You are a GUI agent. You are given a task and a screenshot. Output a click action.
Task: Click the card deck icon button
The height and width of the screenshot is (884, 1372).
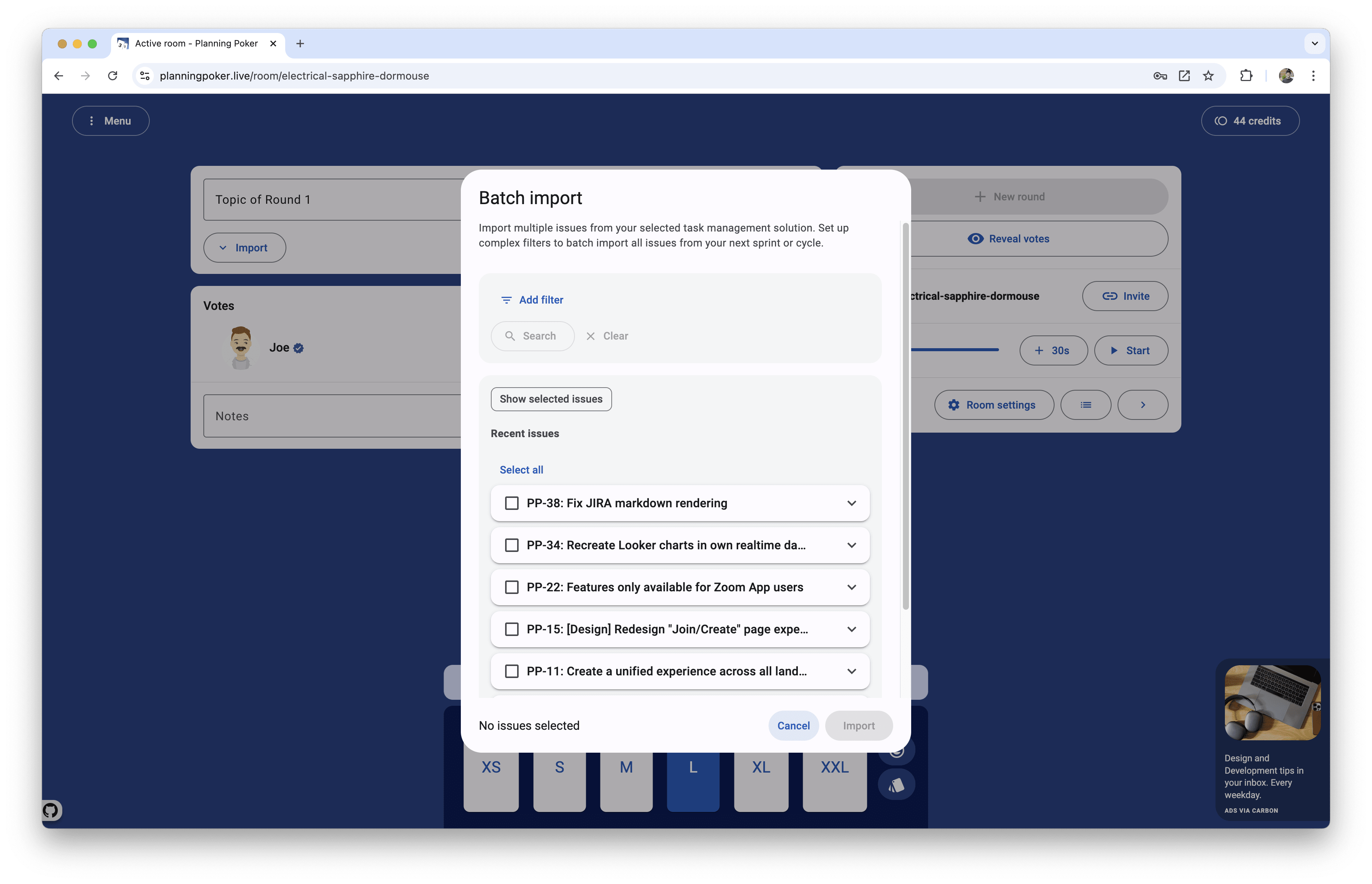click(896, 785)
